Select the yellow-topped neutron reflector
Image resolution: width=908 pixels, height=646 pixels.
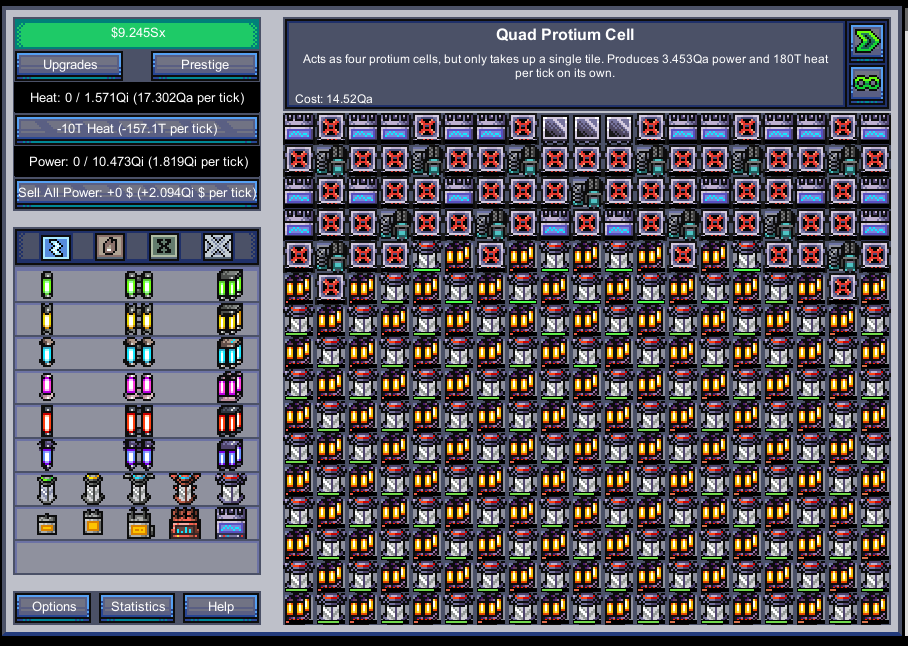pyautogui.click(x=93, y=489)
